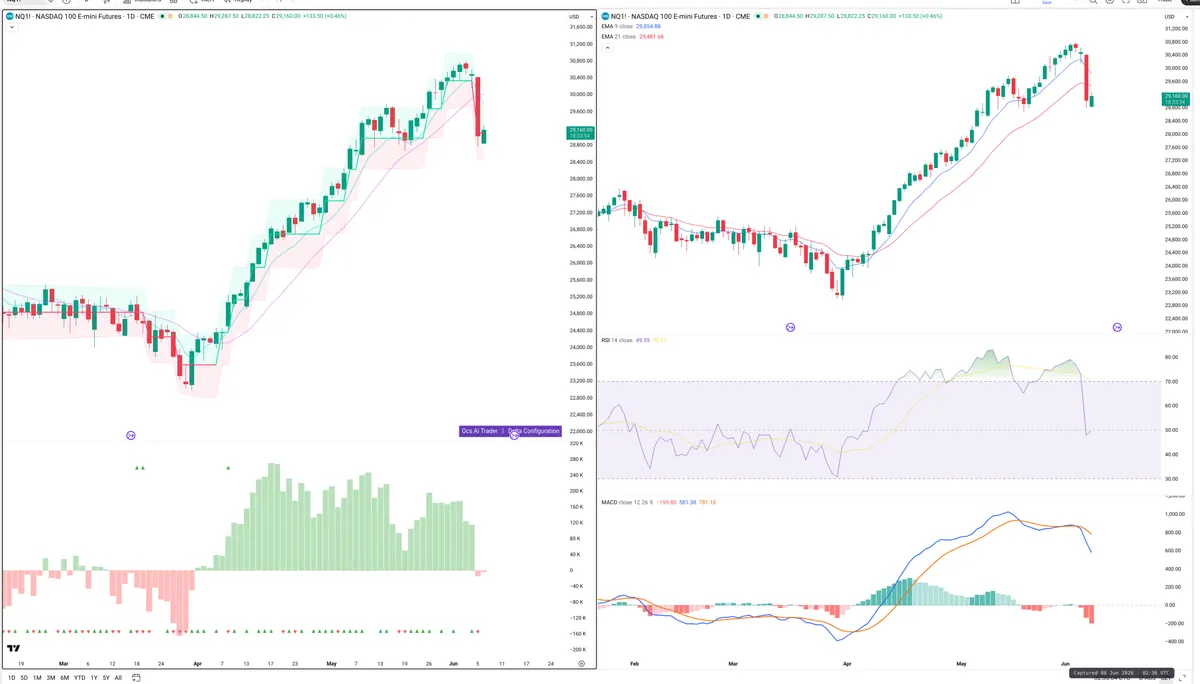
Task: Click the right purple event marker above RSI pane
Action: 1117,327
